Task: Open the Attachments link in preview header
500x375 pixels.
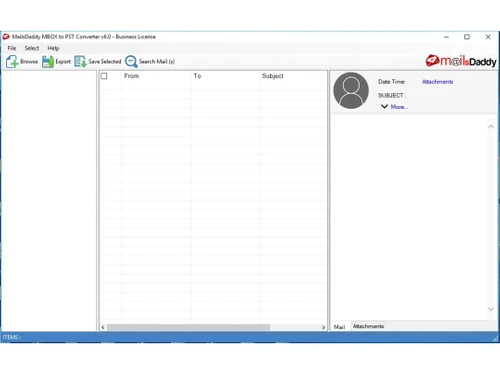Action: pos(438,82)
